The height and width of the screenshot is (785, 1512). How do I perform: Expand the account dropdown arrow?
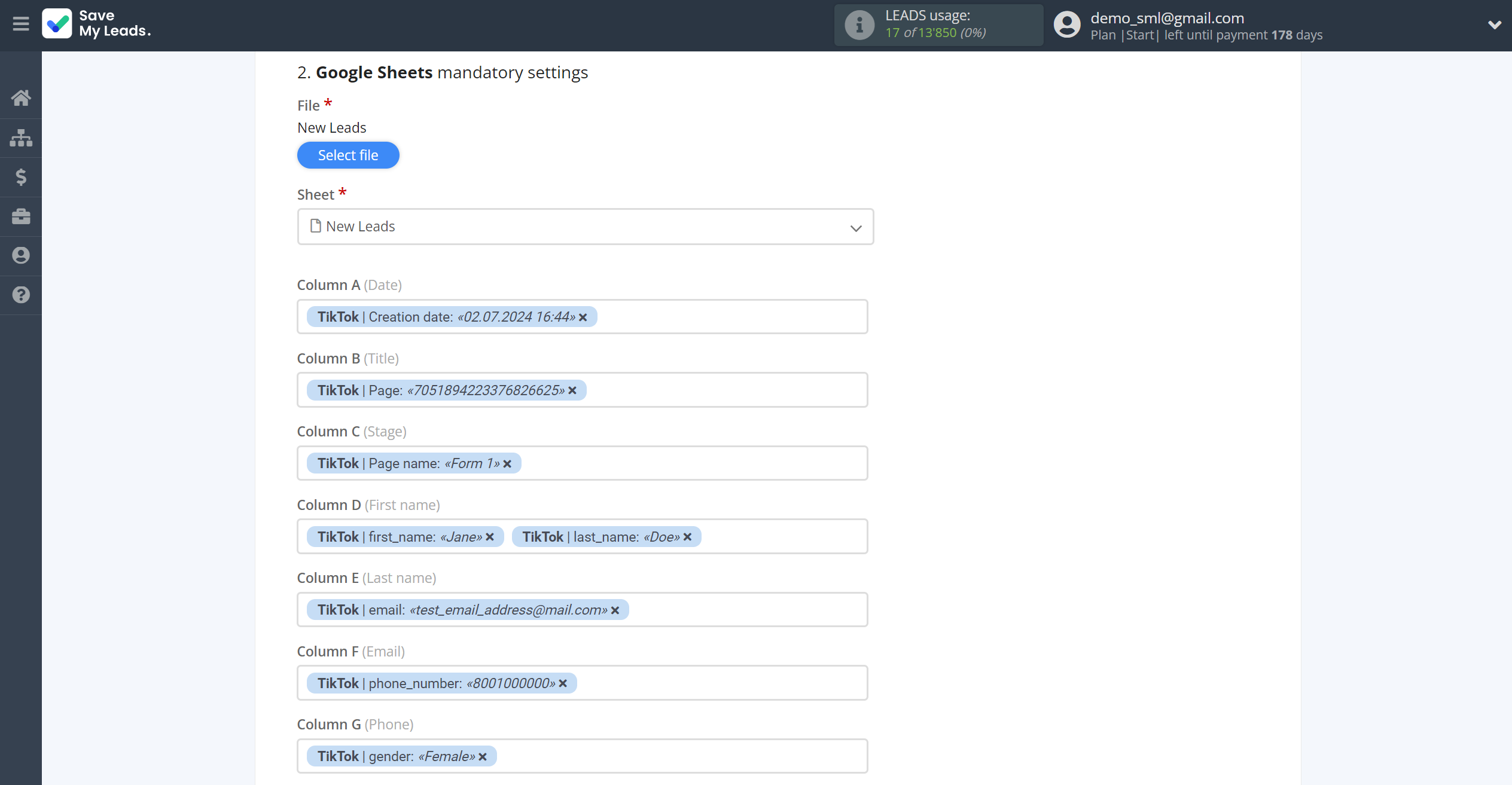pos(1495,25)
